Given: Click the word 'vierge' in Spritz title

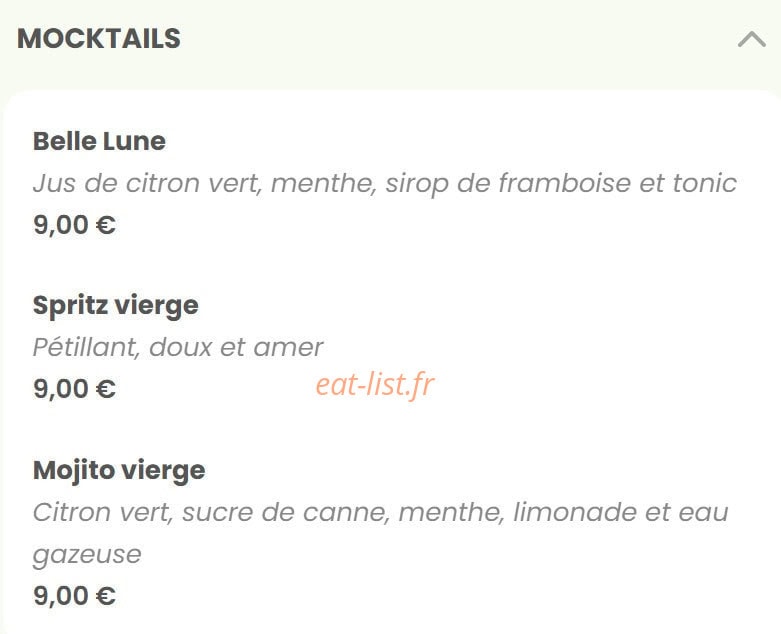Looking at the screenshot, I should [x=156, y=306].
